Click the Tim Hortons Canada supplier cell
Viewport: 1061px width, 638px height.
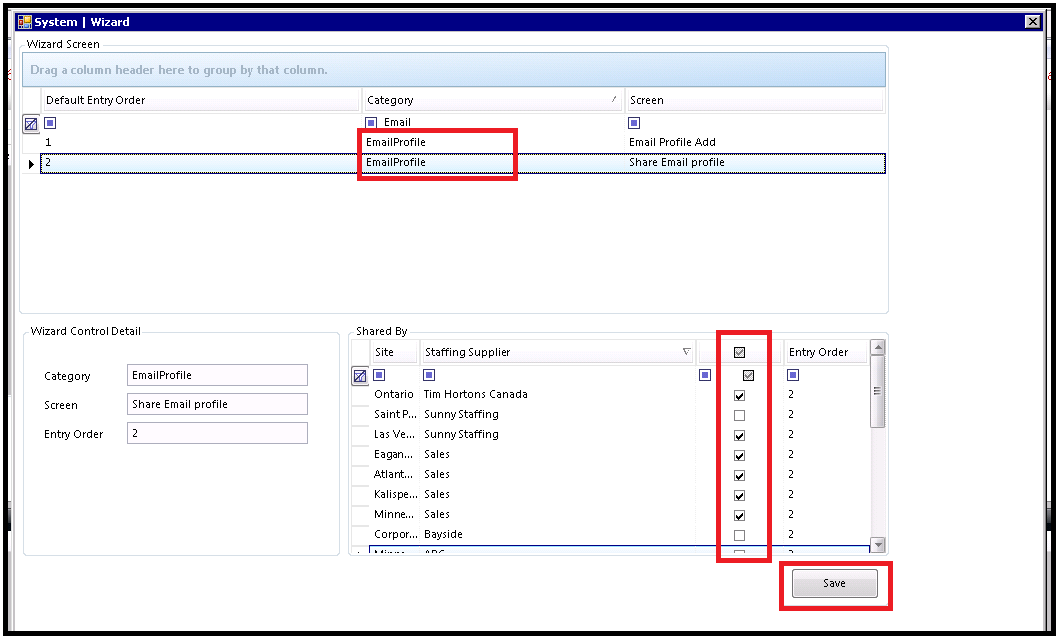click(x=558, y=394)
